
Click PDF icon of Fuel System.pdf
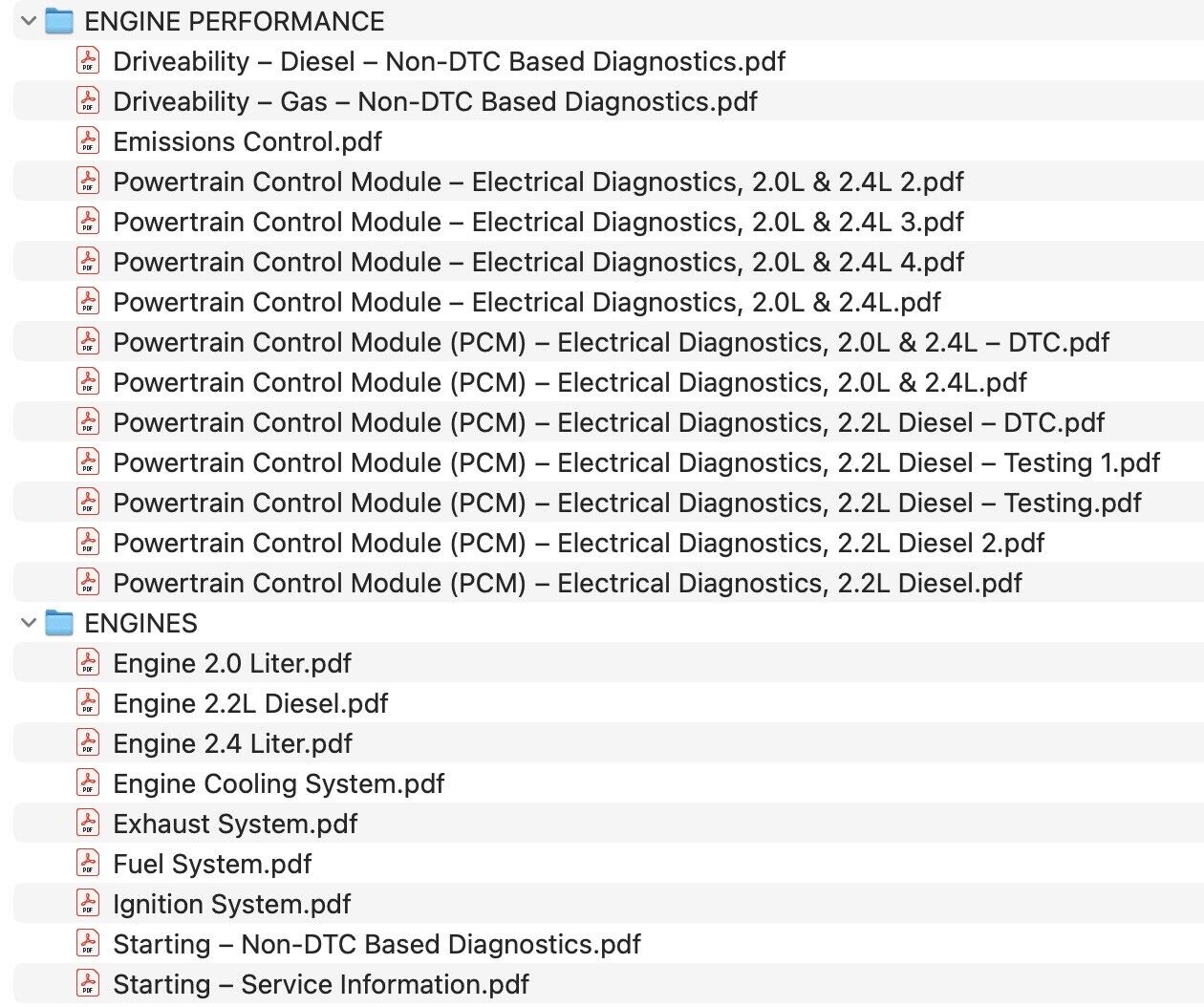88,864
